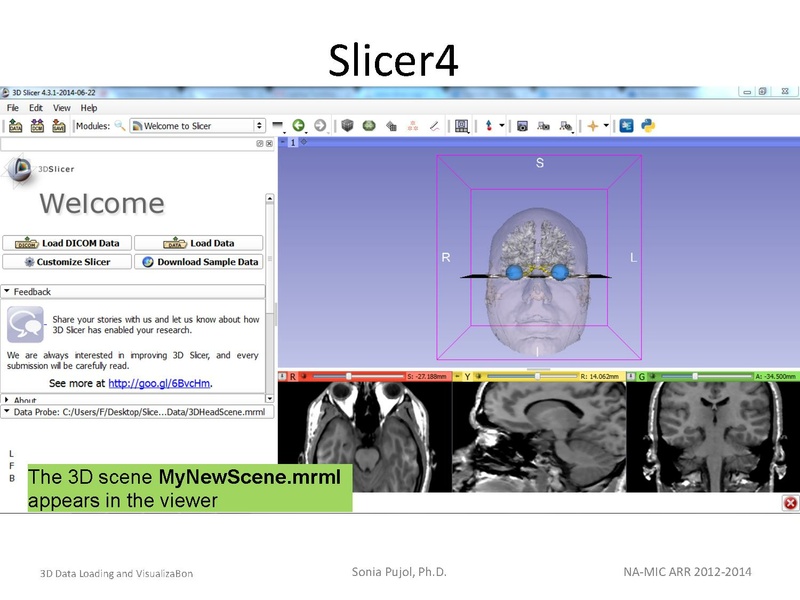Click the Load Data button
Screen dimensions: 800x600
pyautogui.click(x=198, y=243)
